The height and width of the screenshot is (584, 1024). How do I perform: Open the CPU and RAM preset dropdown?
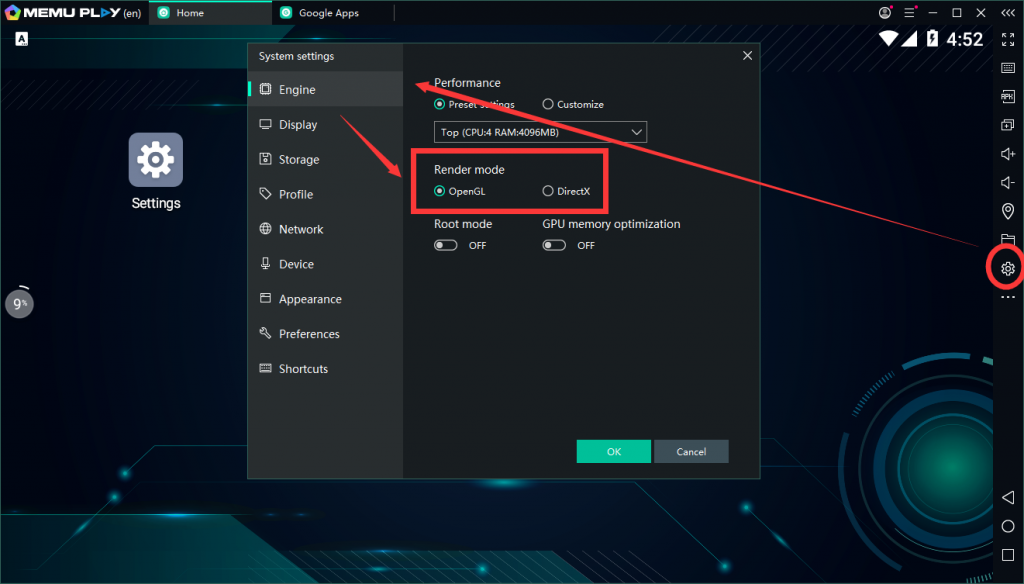539,131
